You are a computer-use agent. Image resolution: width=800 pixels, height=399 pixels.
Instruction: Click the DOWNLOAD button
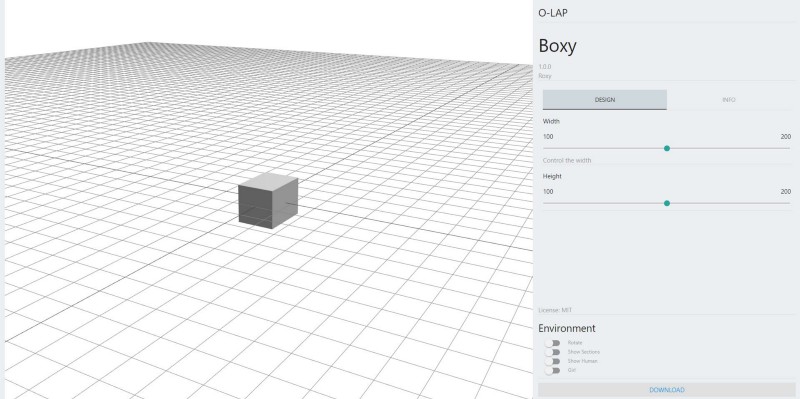click(x=667, y=390)
